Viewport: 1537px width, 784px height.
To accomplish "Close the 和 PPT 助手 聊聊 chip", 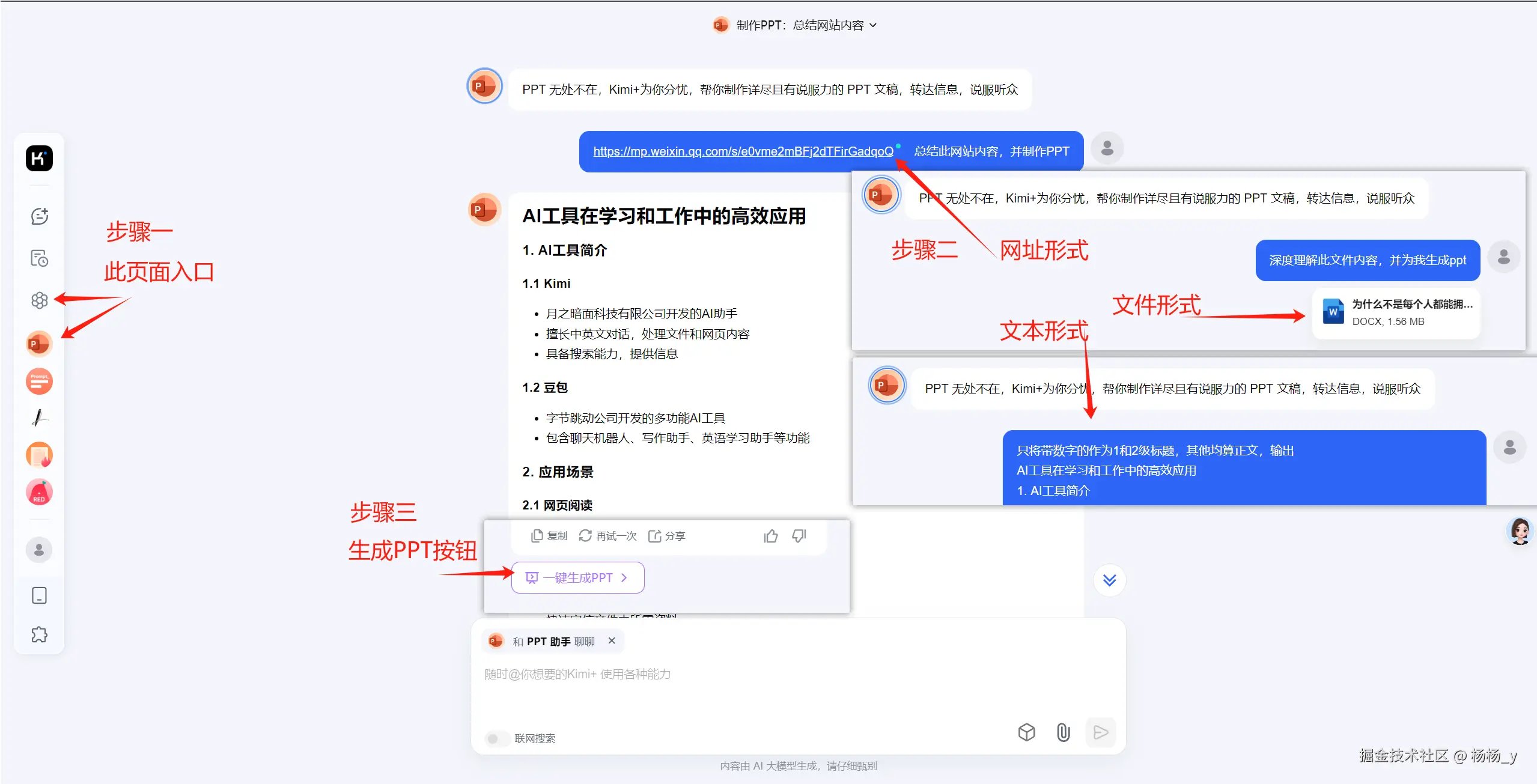I will [x=612, y=641].
